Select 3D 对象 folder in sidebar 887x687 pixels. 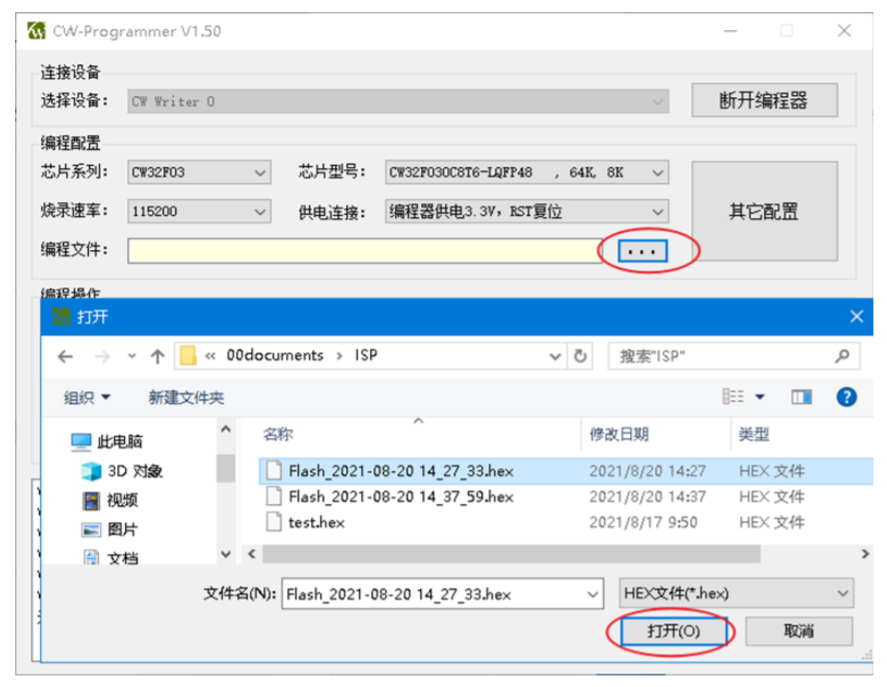tap(122, 471)
